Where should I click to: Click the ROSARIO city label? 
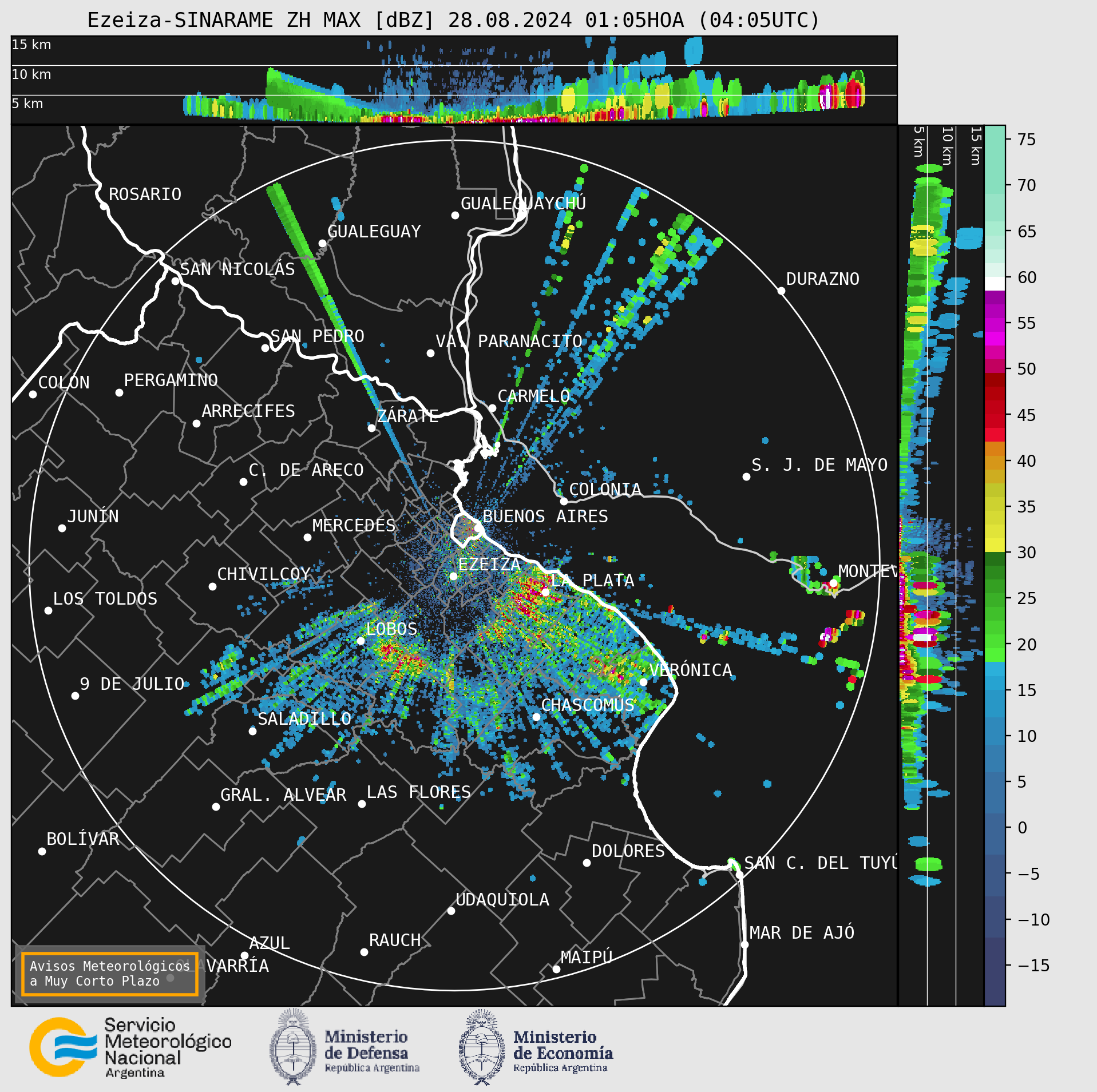(x=145, y=194)
